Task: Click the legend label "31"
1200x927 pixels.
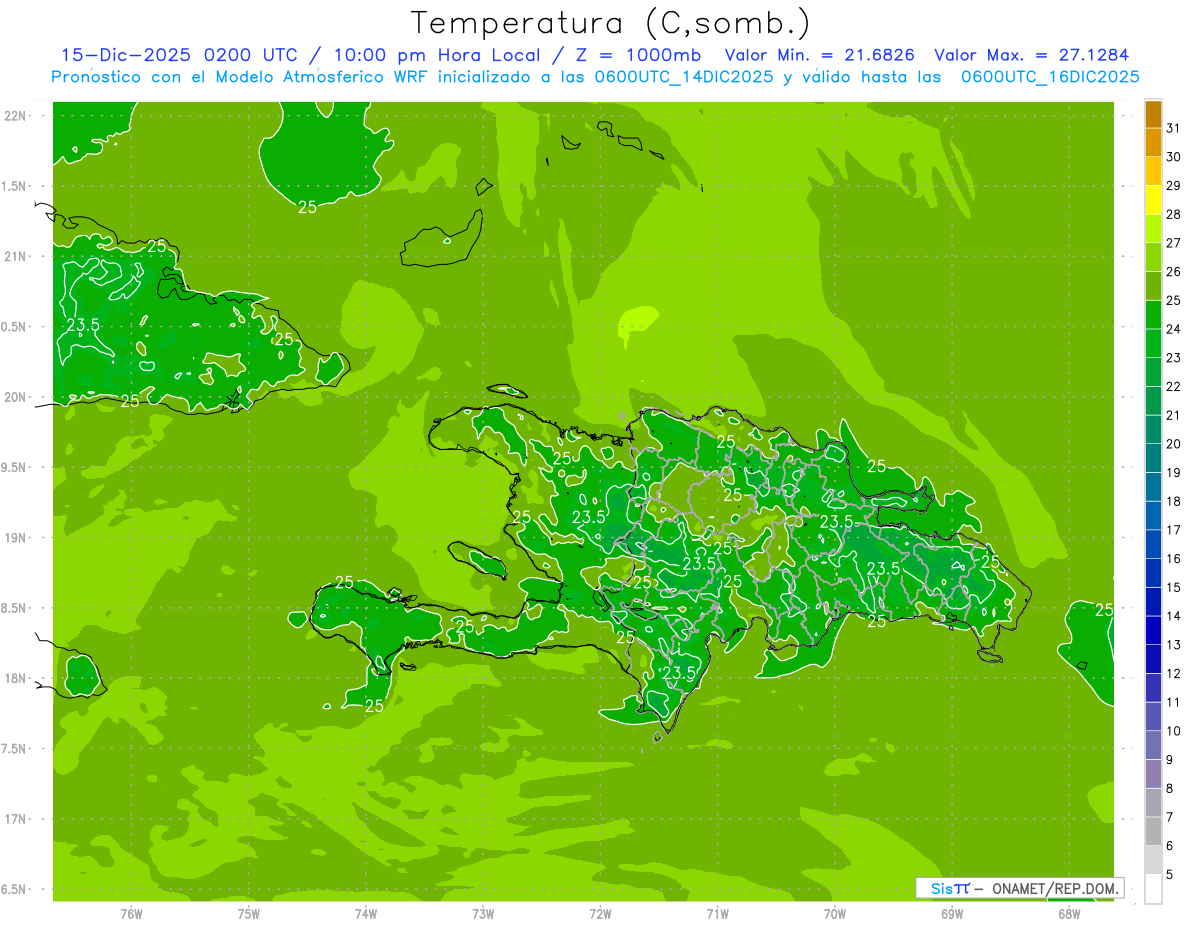Action: click(1173, 128)
